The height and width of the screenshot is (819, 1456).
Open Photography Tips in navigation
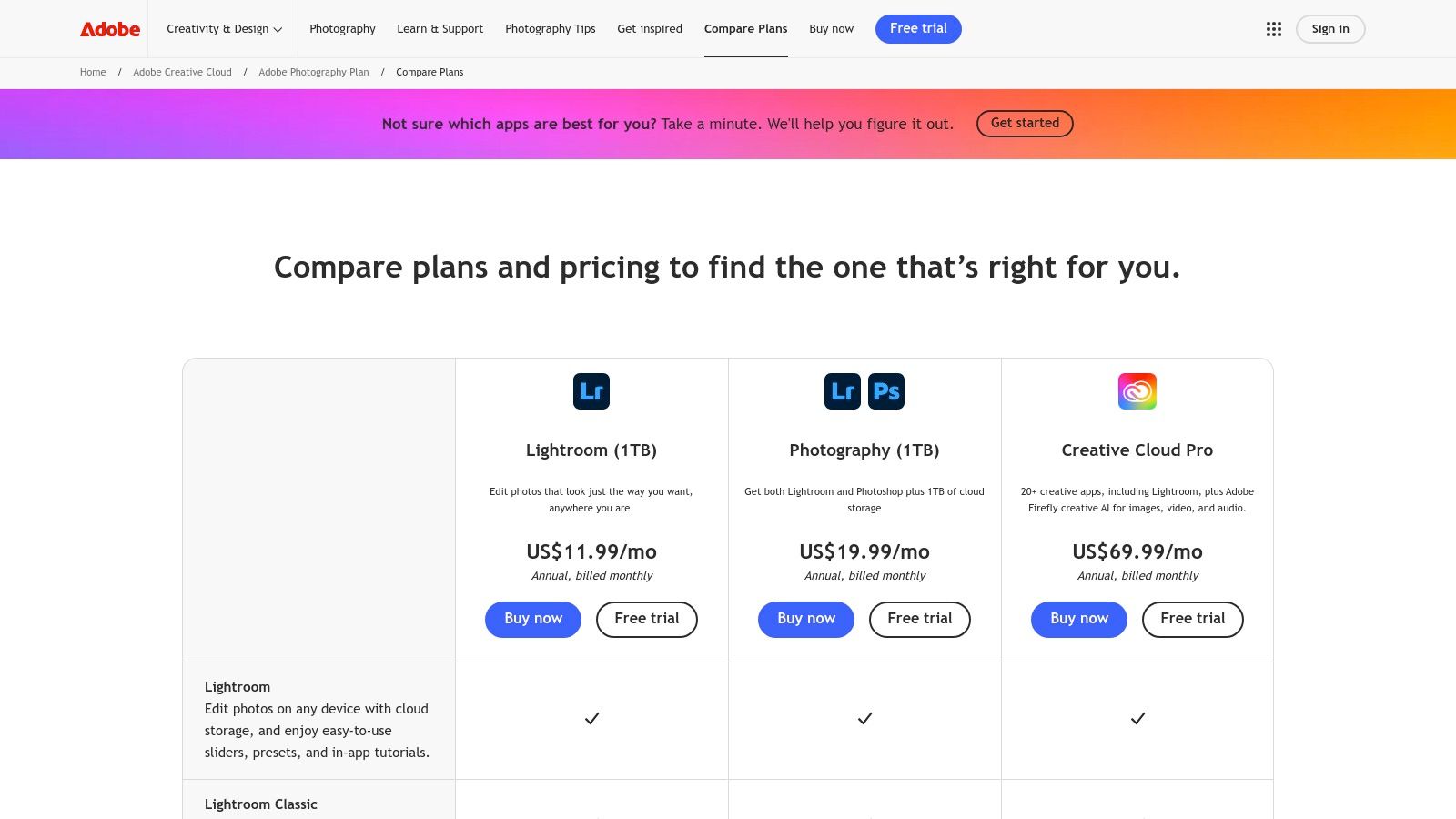point(551,29)
